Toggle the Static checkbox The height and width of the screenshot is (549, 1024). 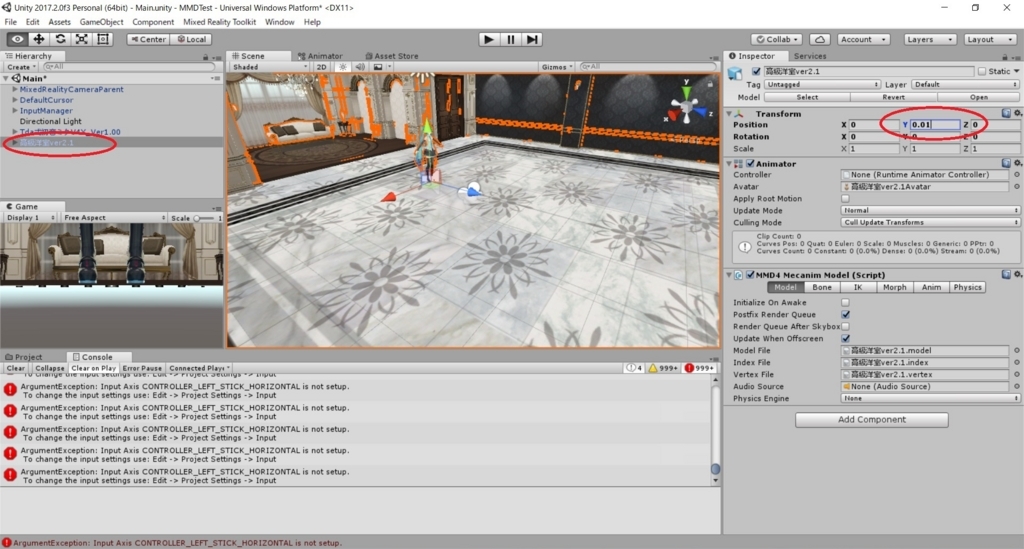982,71
